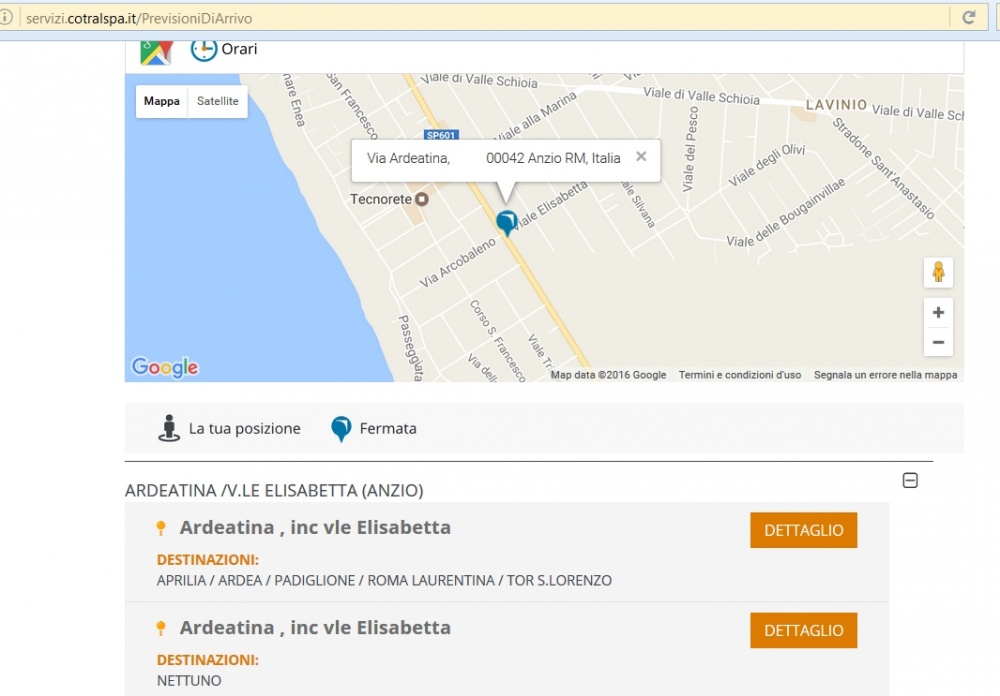This screenshot has width=1000, height=696.
Task: Click the Fermata legend pin icon
Action: pos(341,429)
